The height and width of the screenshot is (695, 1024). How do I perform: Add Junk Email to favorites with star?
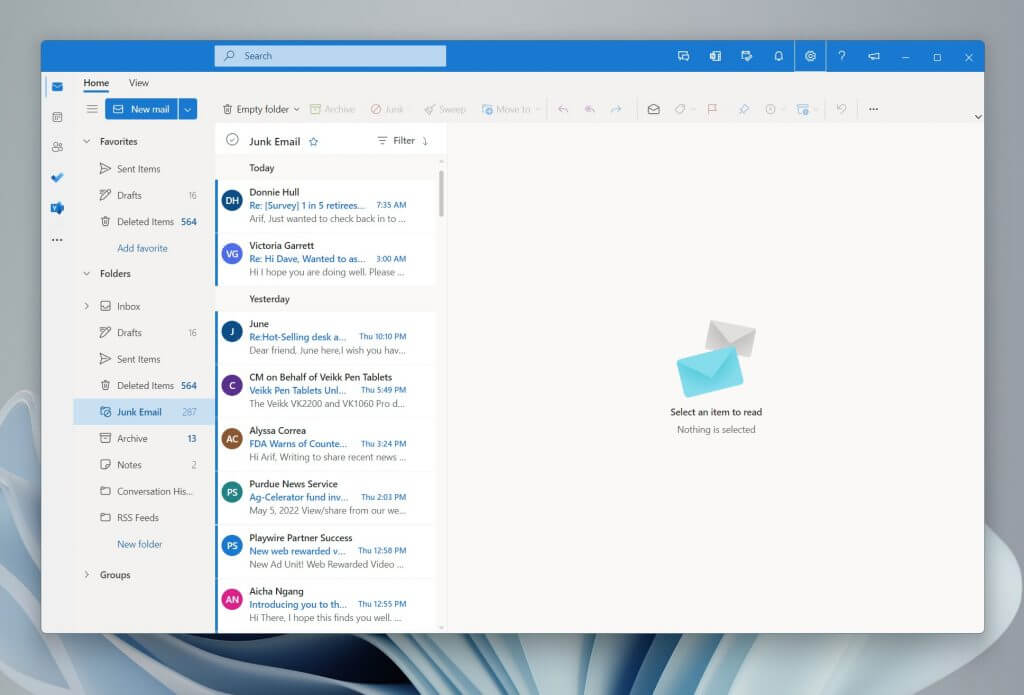[x=313, y=142]
